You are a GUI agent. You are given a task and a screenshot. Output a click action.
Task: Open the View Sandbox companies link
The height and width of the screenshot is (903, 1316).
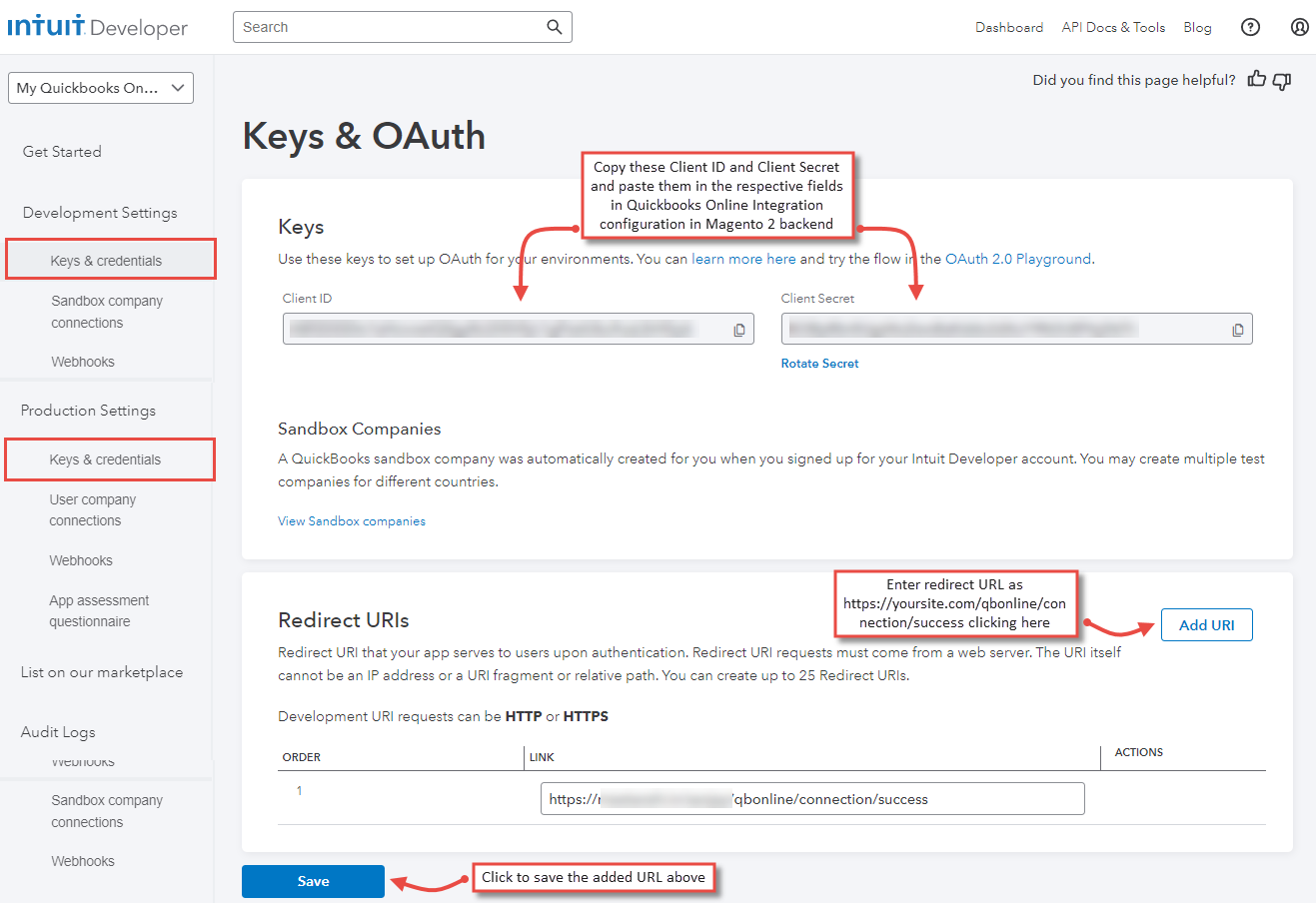point(352,521)
